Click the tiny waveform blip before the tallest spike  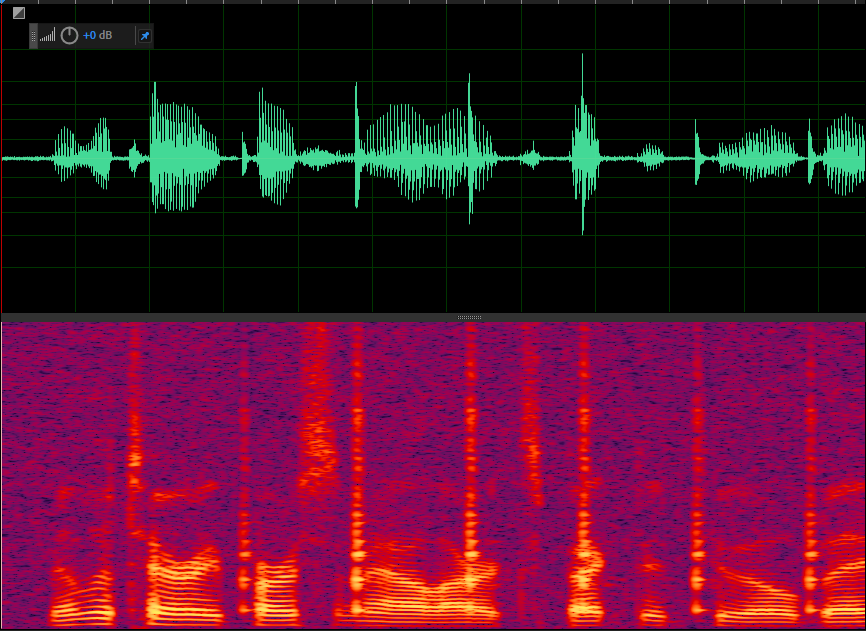coord(531,158)
